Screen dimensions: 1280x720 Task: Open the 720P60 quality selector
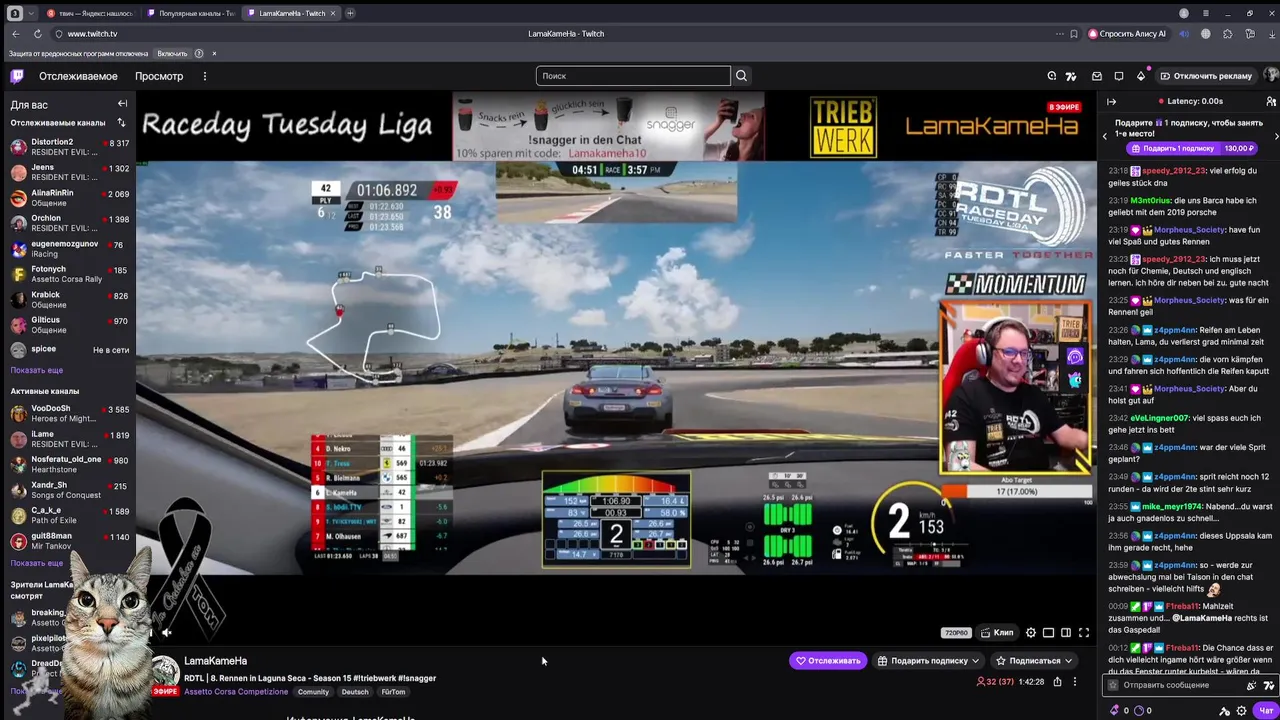coord(956,633)
